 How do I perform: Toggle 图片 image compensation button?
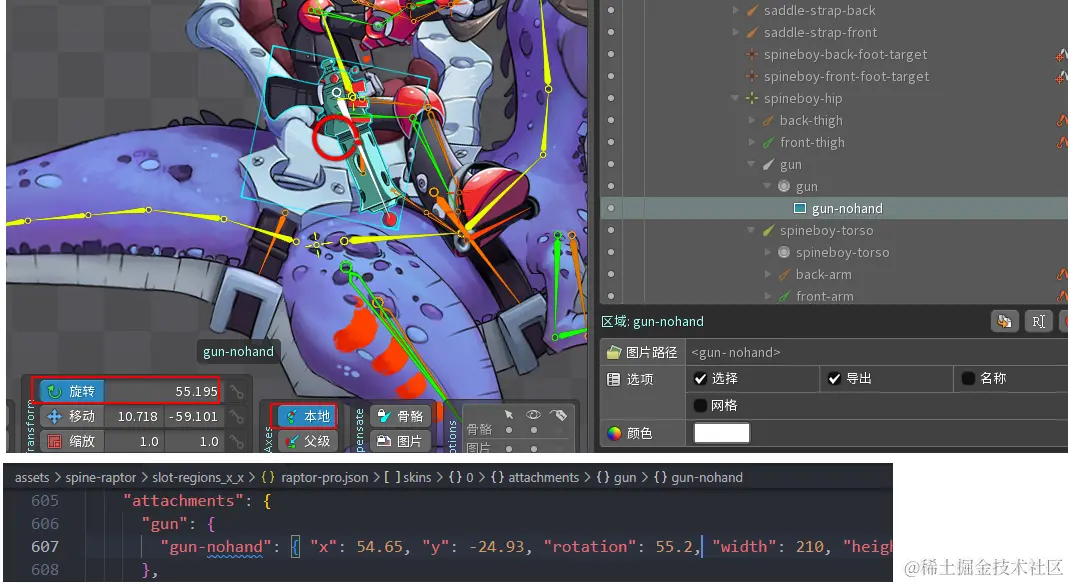click(401, 441)
